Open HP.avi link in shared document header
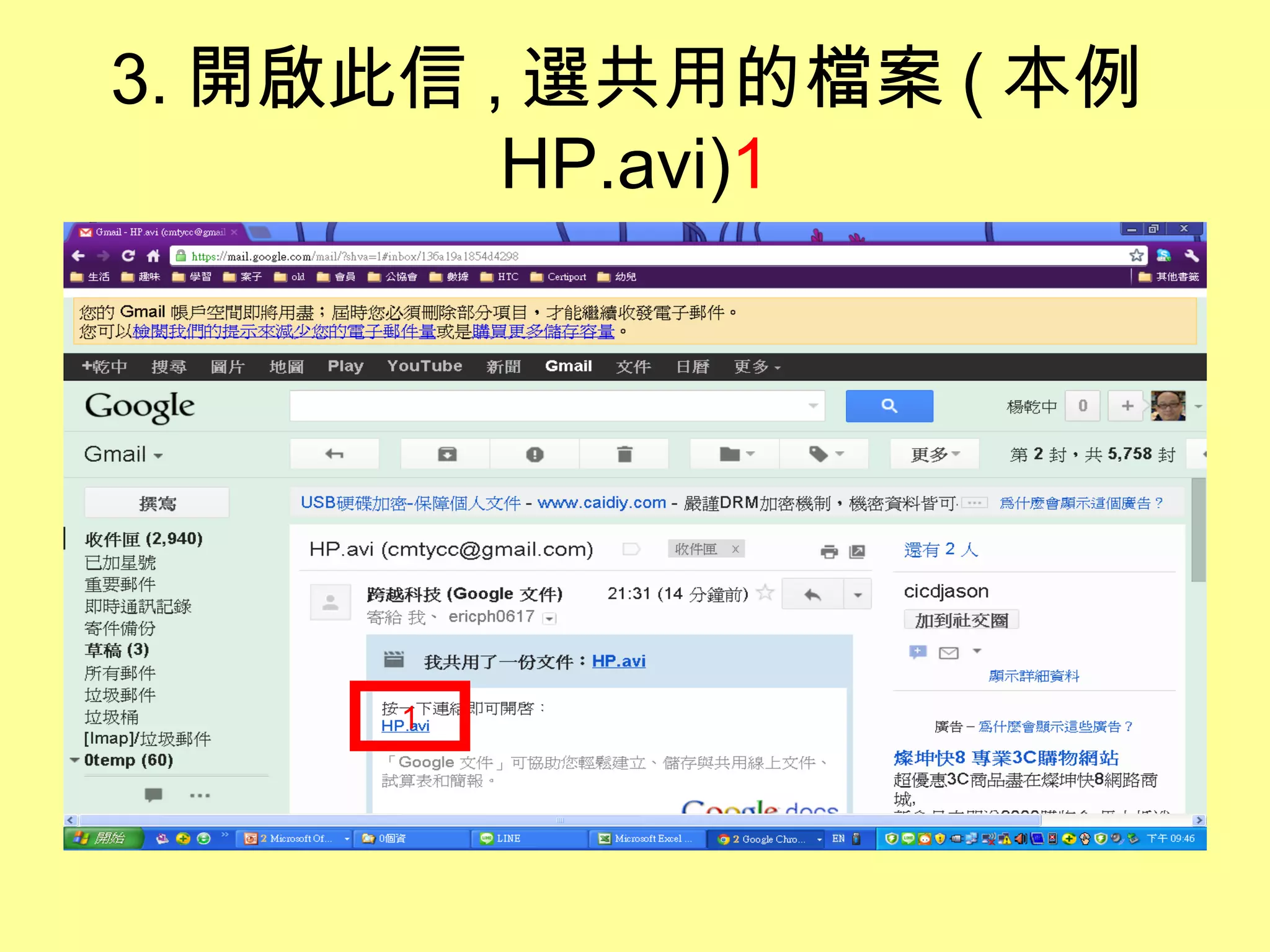This screenshot has width=1270, height=952. [x=618, y=661]
